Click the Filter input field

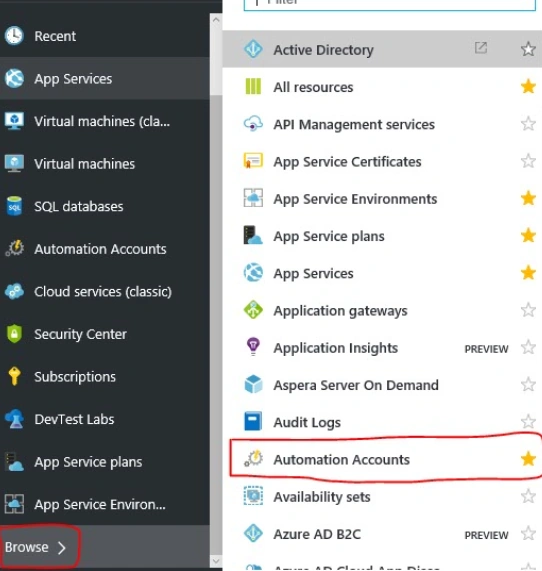pos(390,4)
